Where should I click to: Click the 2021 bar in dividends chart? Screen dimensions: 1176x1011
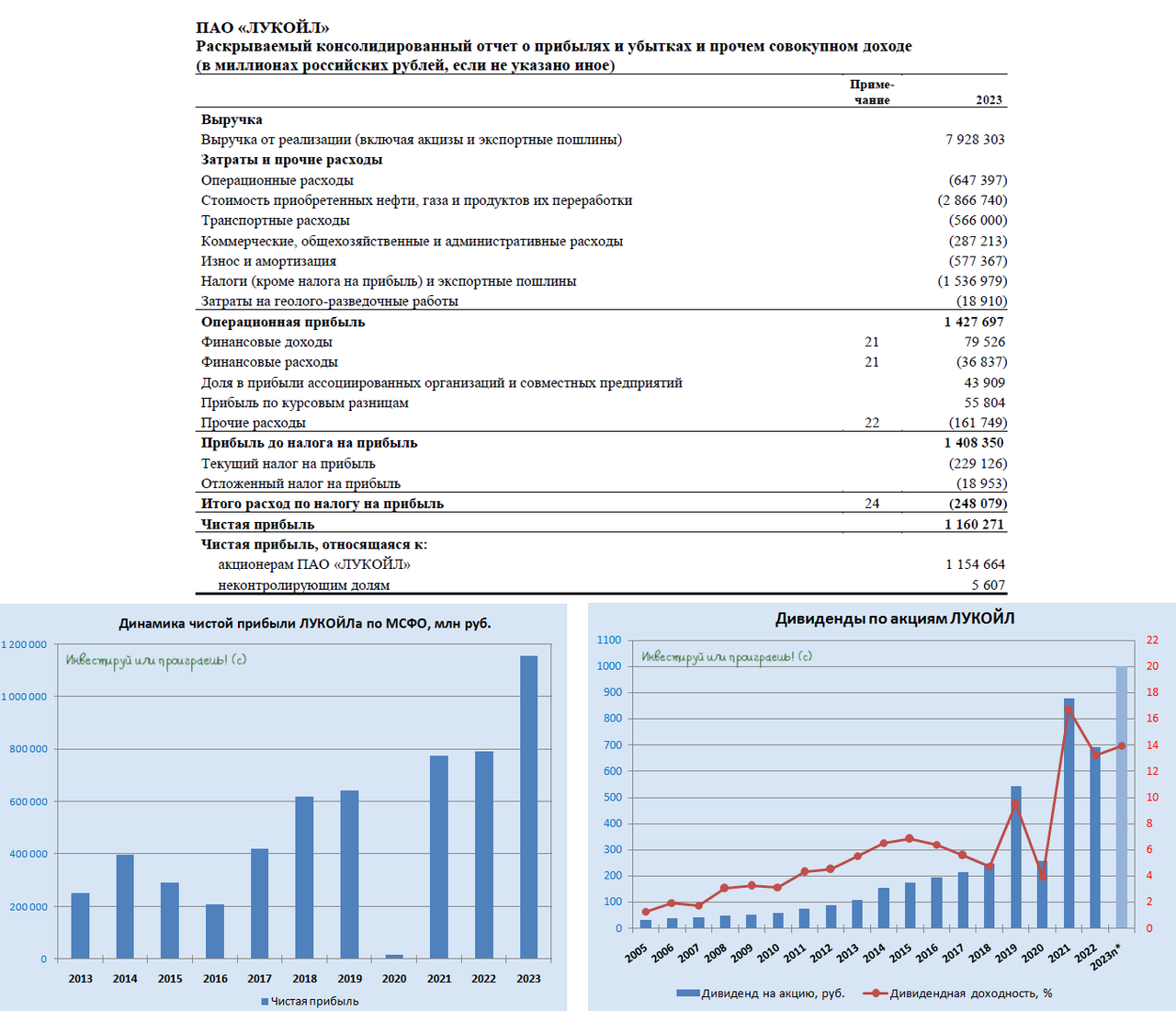[1069, 813]
